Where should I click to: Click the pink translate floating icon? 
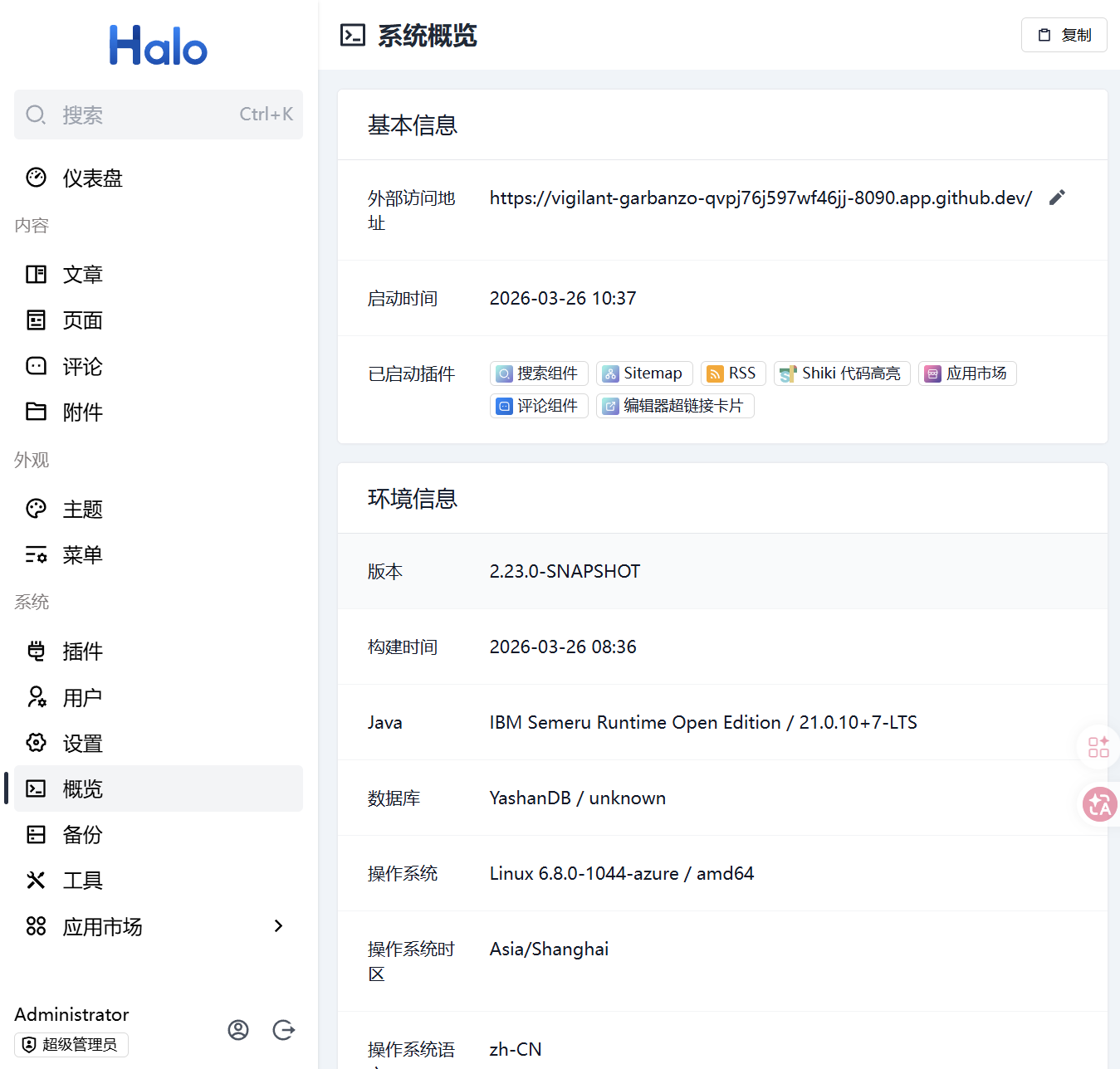[x=1099, y=804]
